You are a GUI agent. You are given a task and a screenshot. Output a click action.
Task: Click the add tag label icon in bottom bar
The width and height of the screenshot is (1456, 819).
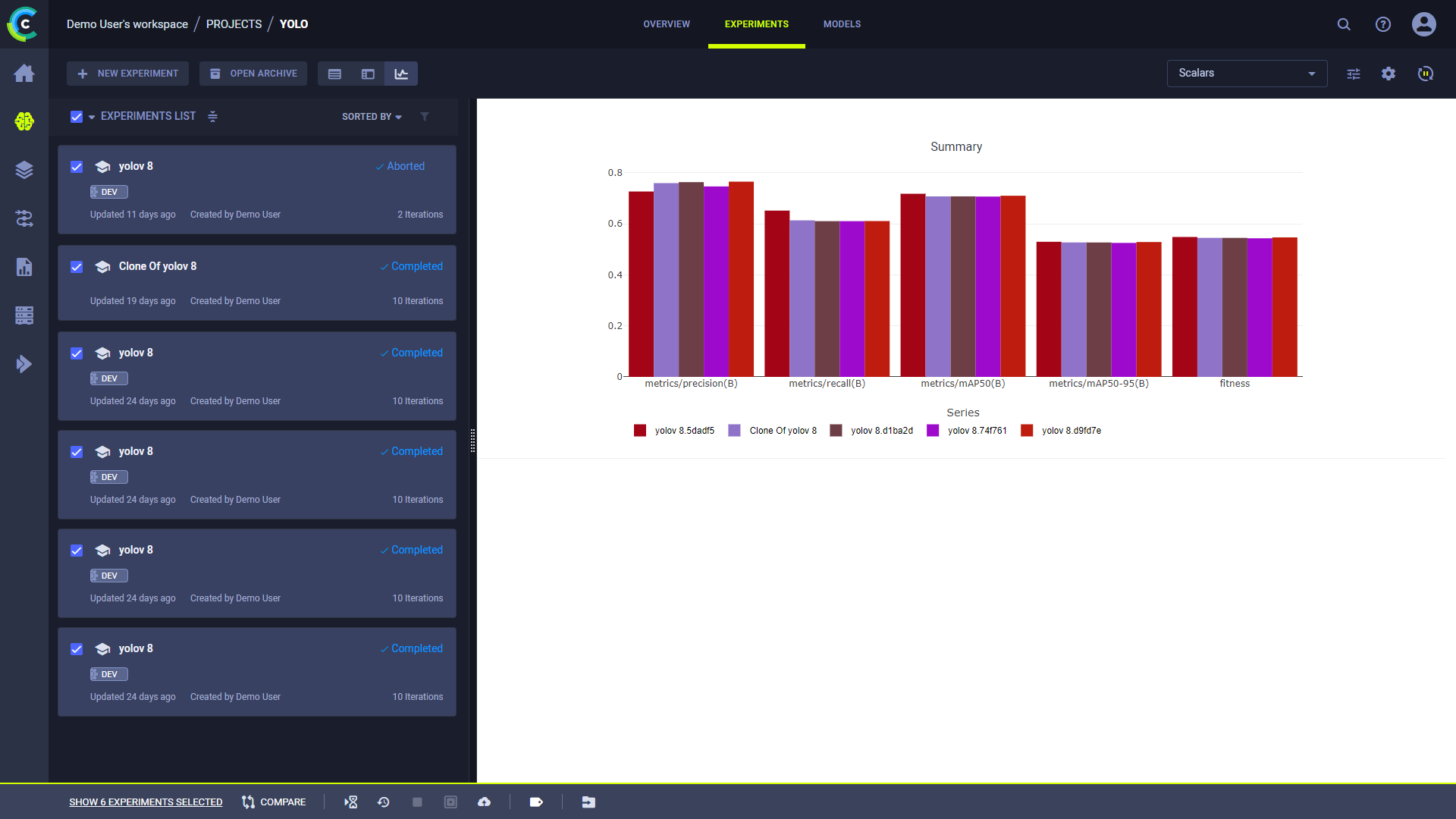point(536,802)
